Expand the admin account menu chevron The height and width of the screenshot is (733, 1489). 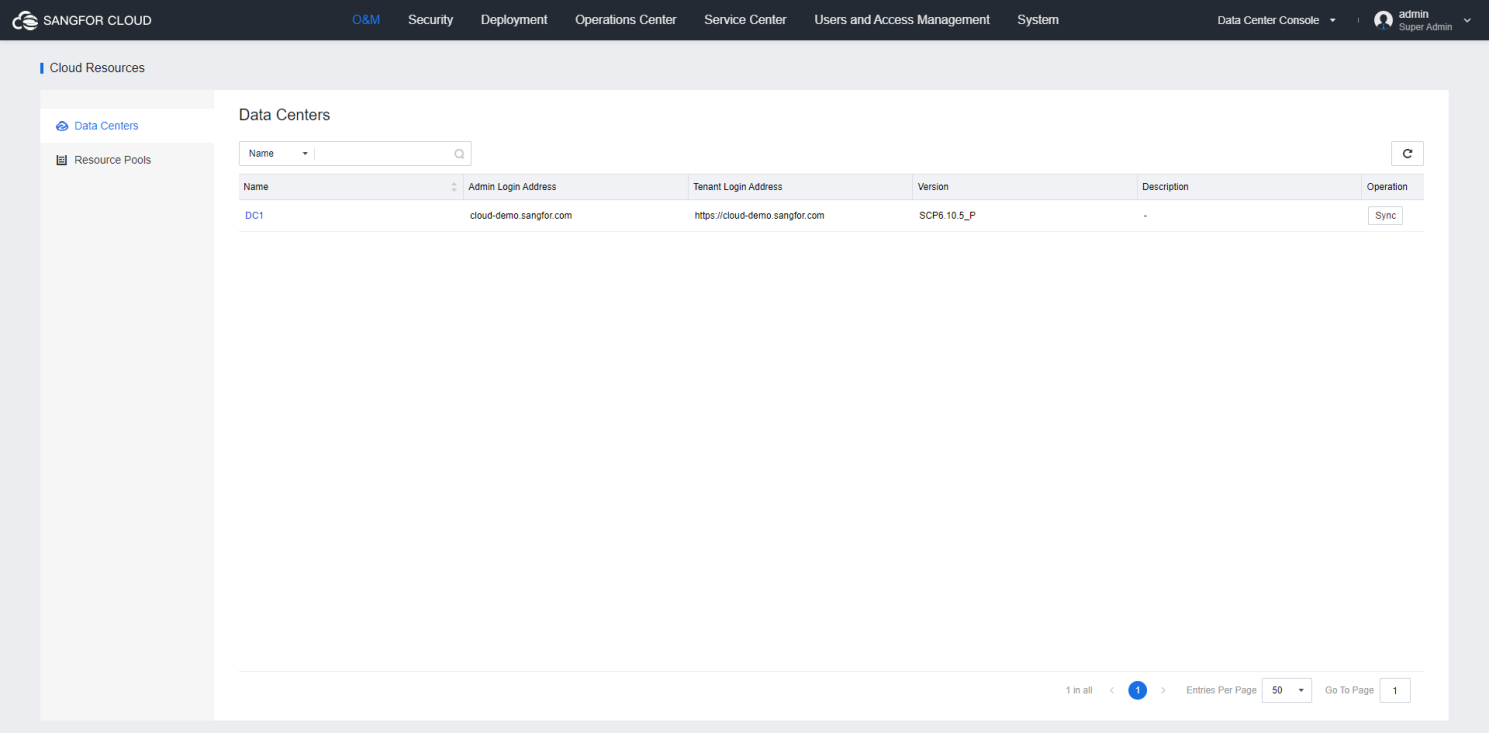[x=1467, y=20]
